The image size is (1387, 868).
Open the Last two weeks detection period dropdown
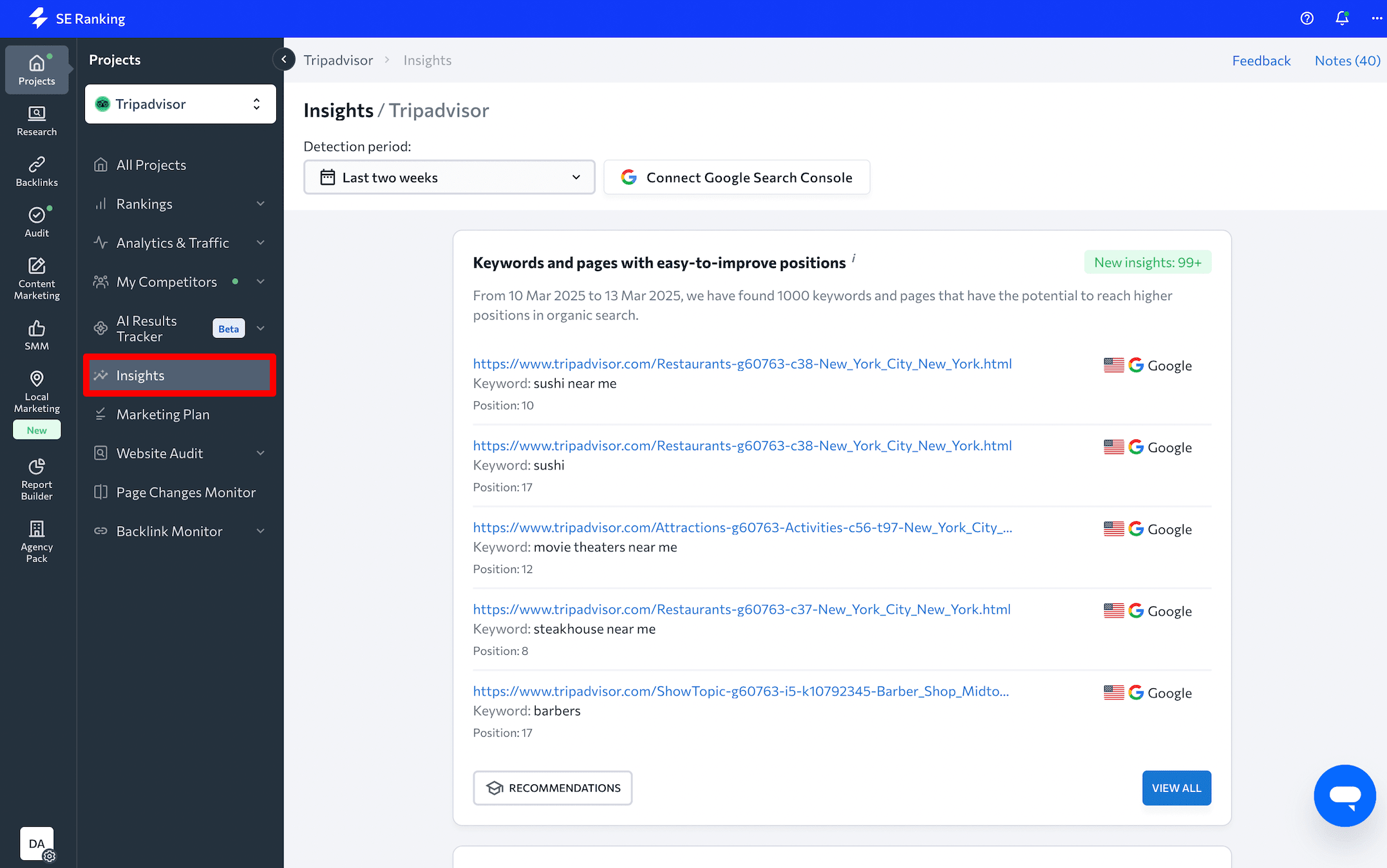pos(449,177)
